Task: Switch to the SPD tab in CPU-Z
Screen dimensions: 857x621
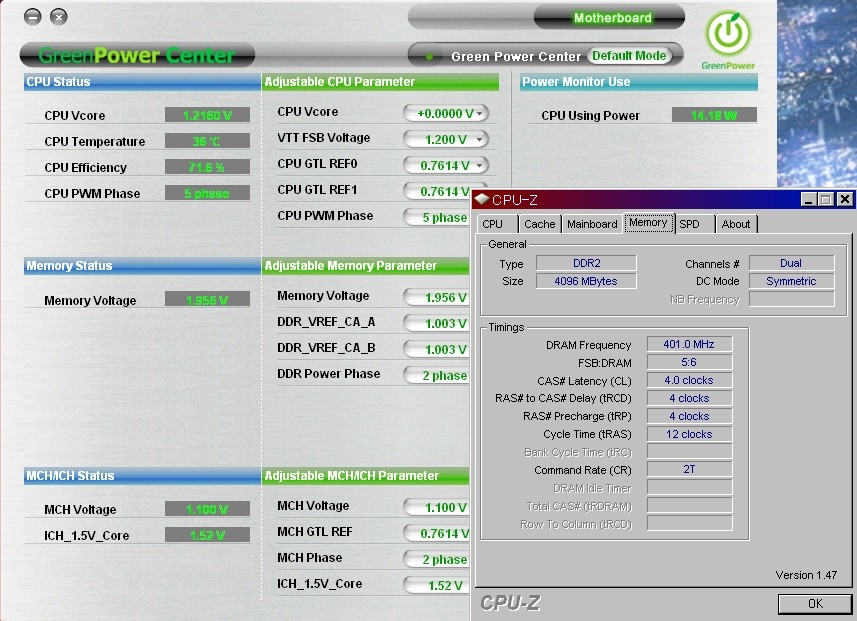Action: [695, 224]
